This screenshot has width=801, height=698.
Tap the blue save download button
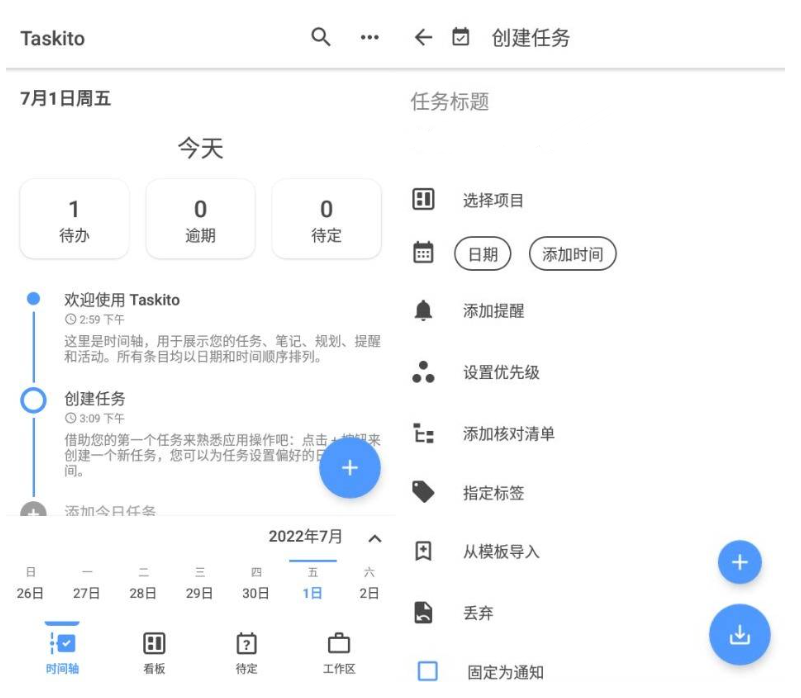740,635
